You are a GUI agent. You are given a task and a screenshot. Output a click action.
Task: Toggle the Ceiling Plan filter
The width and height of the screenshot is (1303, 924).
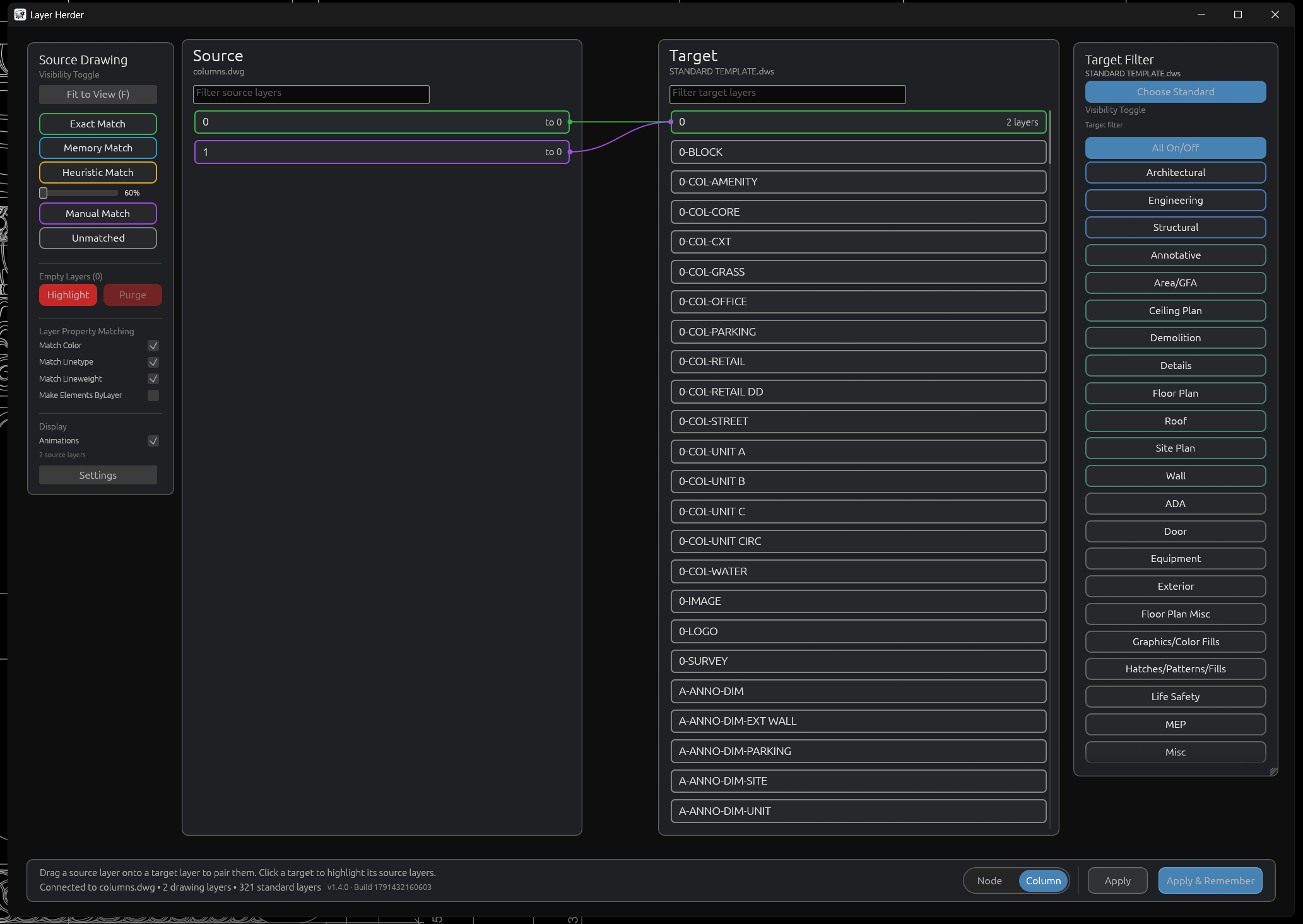point(1175,310)
